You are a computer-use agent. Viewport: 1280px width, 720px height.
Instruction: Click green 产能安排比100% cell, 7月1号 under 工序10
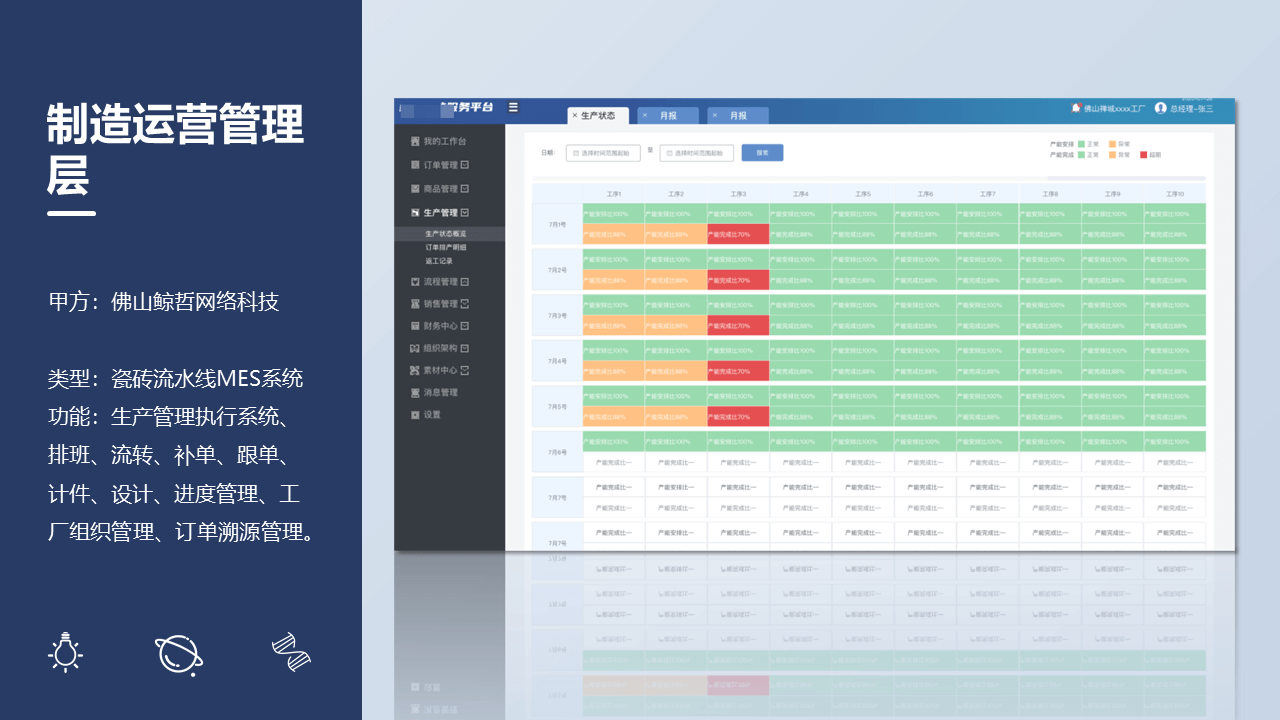point(1174,214)
